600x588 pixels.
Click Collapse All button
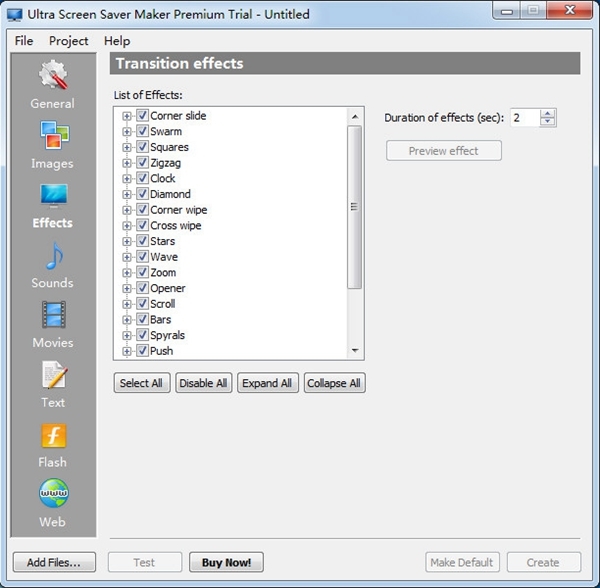tap(334, 383)
